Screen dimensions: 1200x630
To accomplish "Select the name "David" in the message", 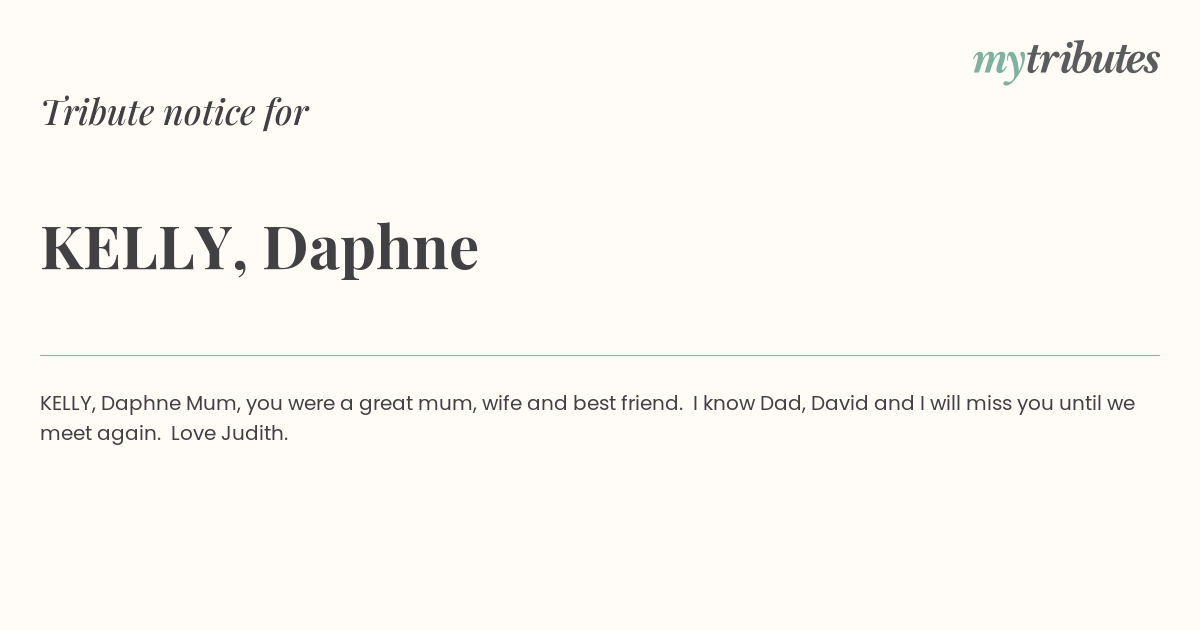I will [839, 403].
